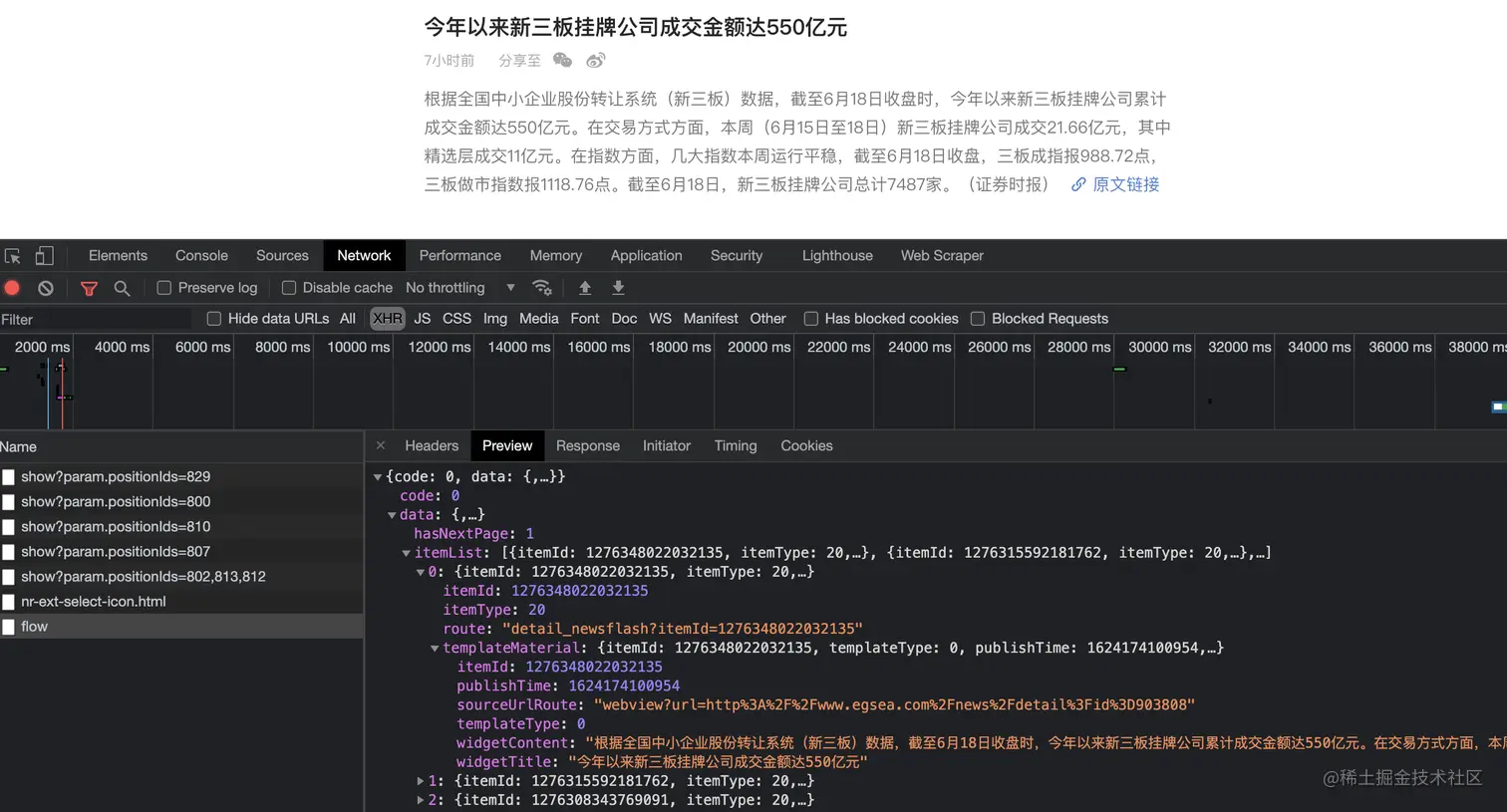
Task: Select request show?param.positionIds=800
Action: tap(181, 502)
